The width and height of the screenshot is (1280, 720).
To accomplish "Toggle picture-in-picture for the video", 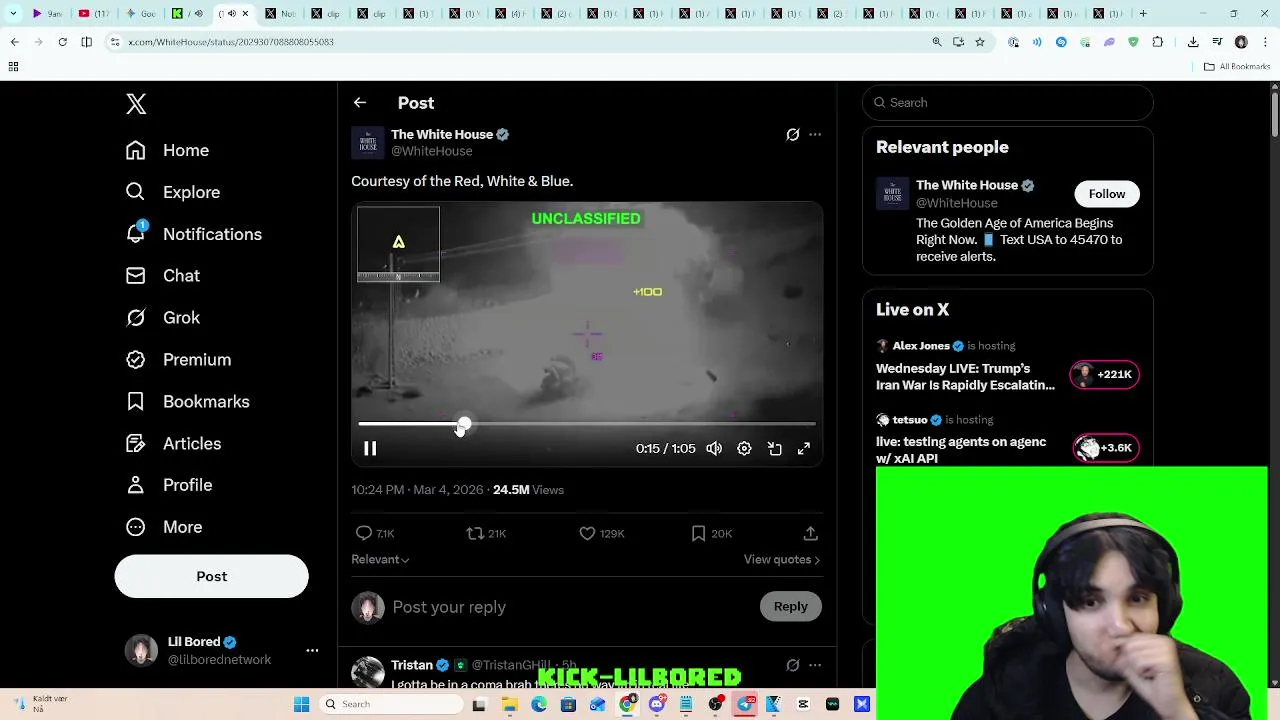I will [x=775, y=449].
